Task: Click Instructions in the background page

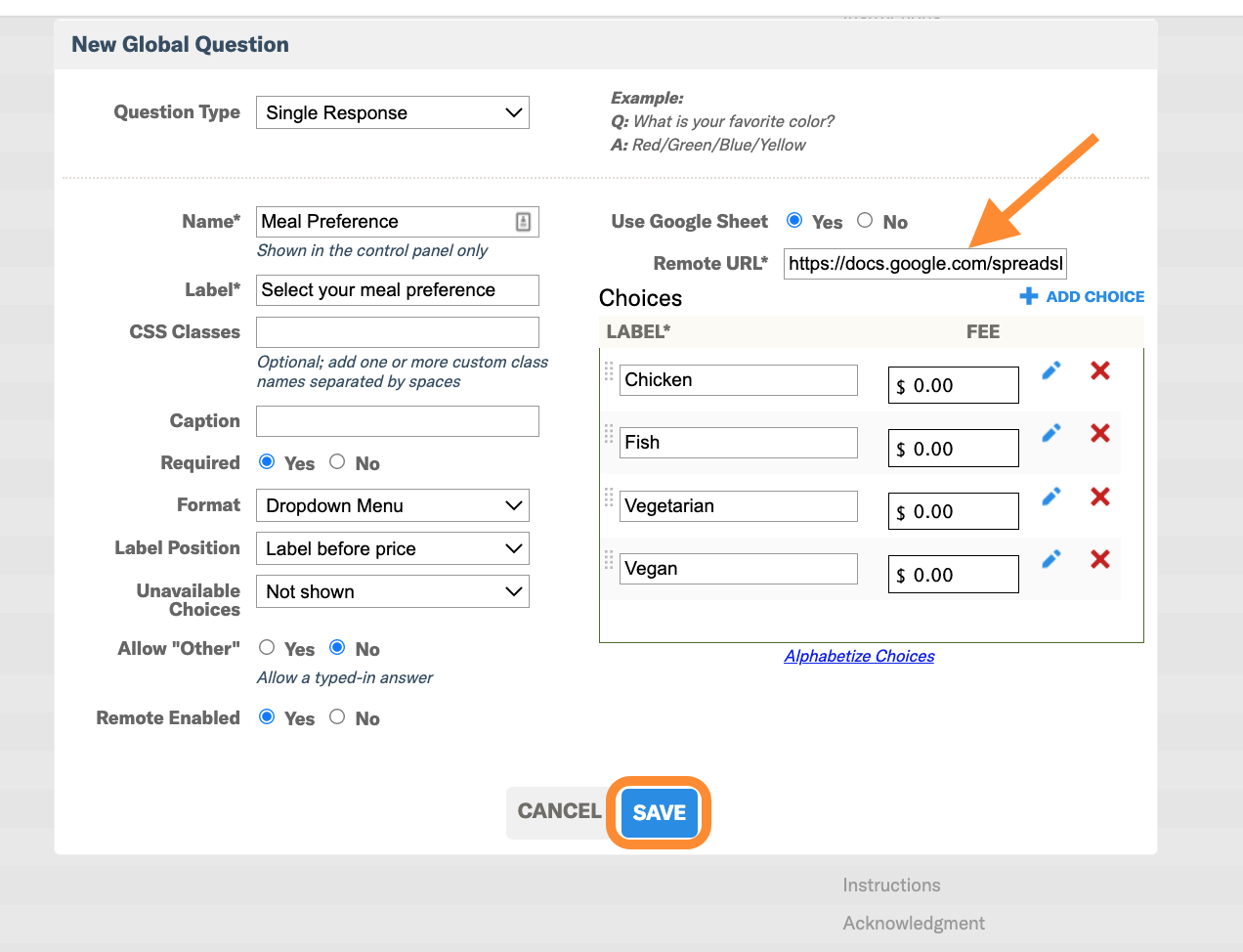Action: [x=891, y=885]
